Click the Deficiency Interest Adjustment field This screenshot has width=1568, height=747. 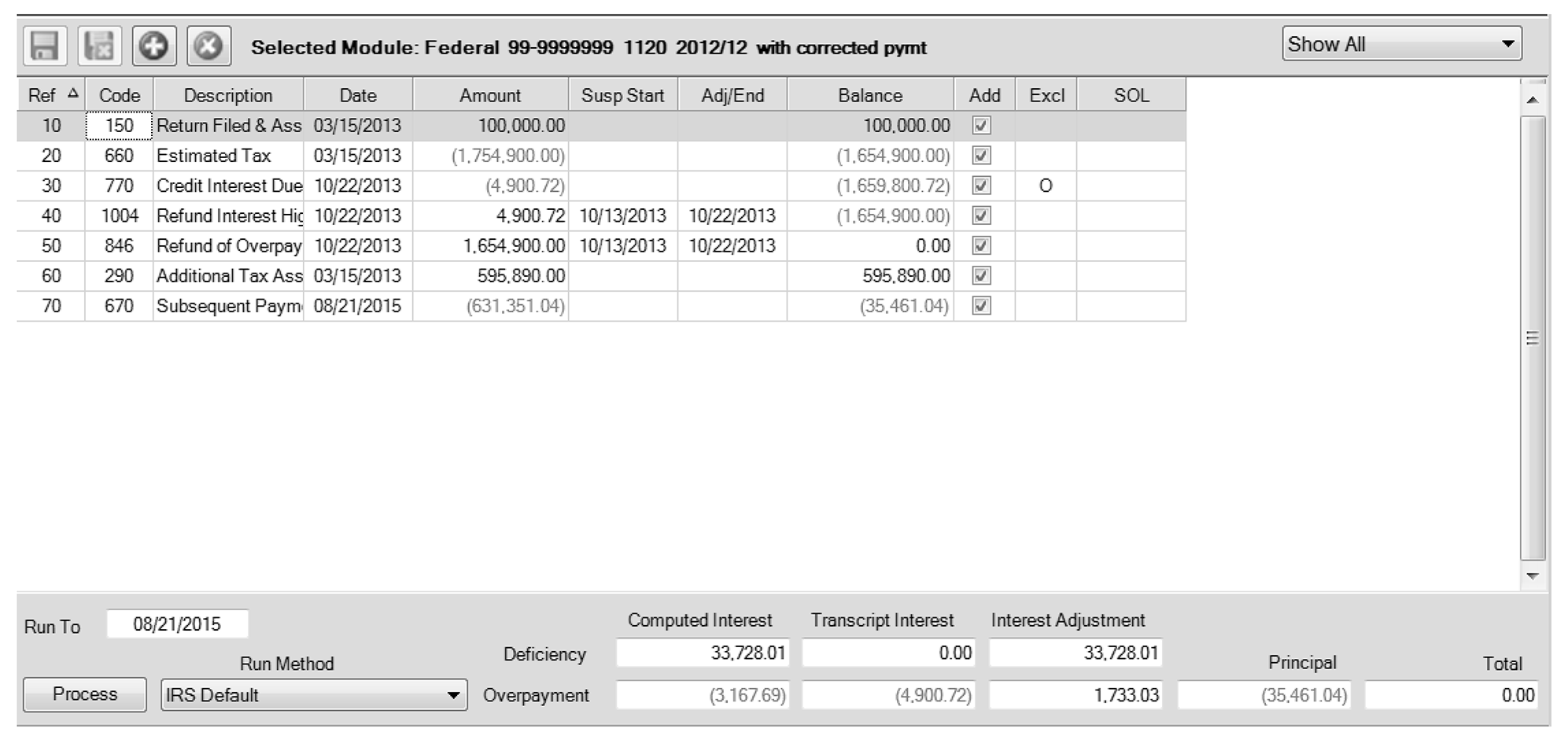pyautogui.click(x=1075, y=653)
